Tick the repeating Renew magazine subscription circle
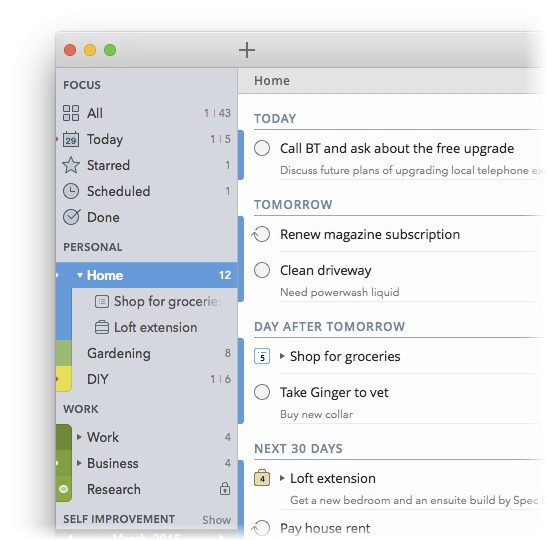Image resolution: width=547 pixels, height=540 pixels. [x=261, y=234]
